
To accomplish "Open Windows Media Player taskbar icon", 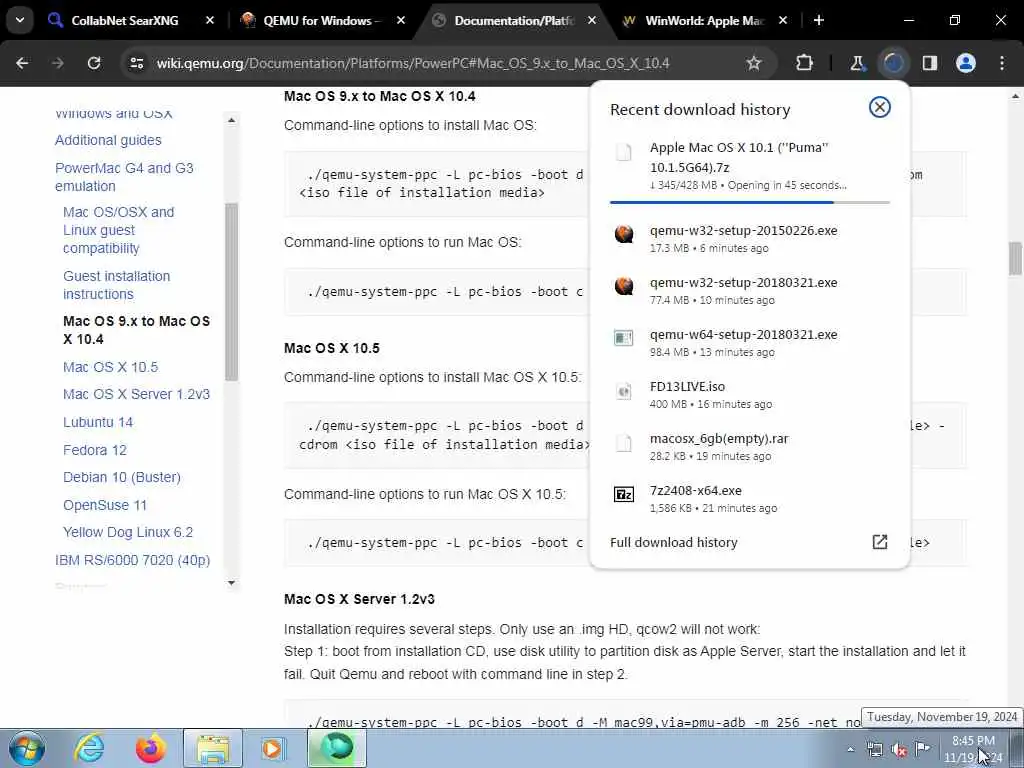I will pos(273,748).
